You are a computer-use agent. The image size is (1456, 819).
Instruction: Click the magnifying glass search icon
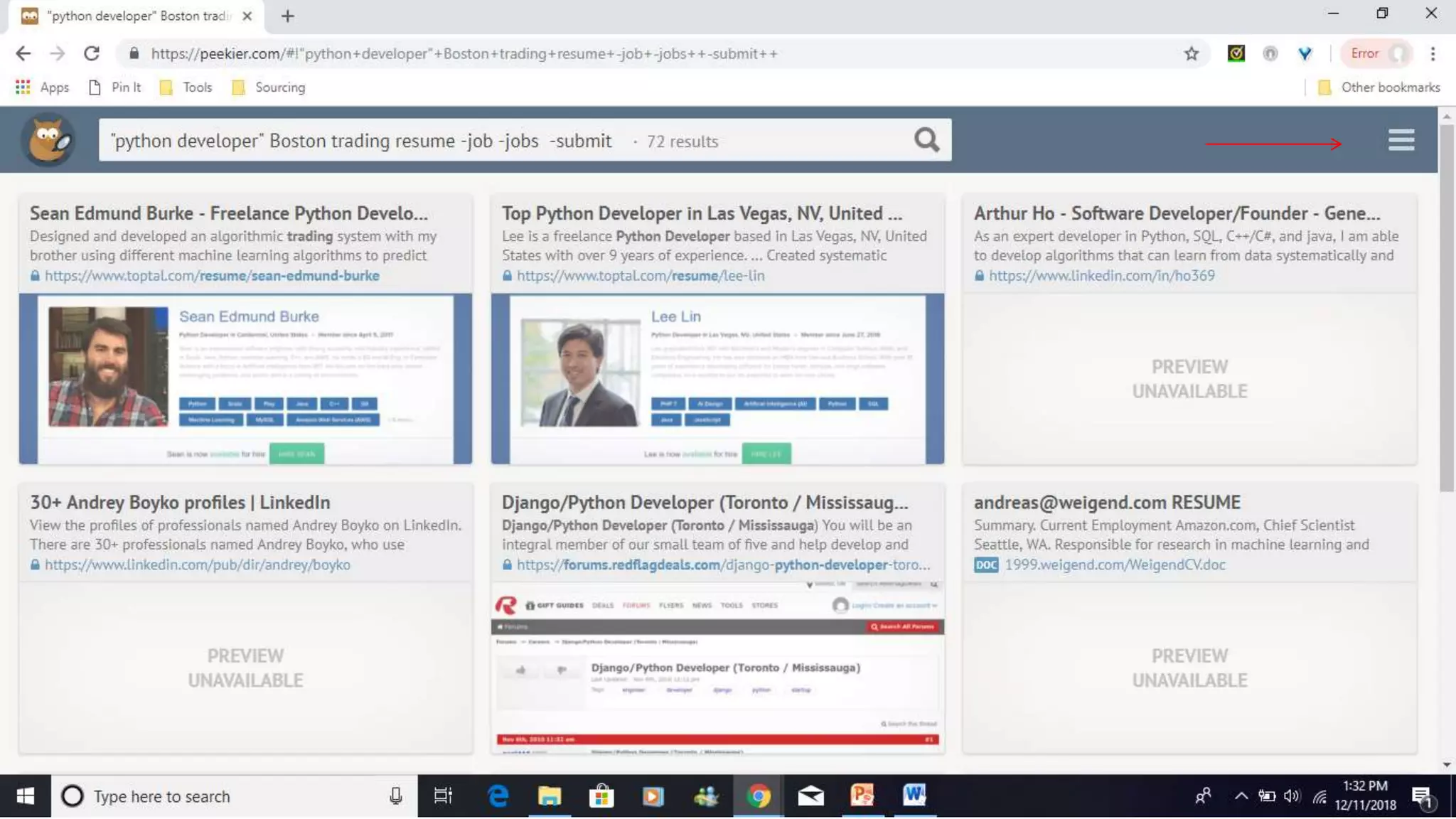[x=926, y=140]
